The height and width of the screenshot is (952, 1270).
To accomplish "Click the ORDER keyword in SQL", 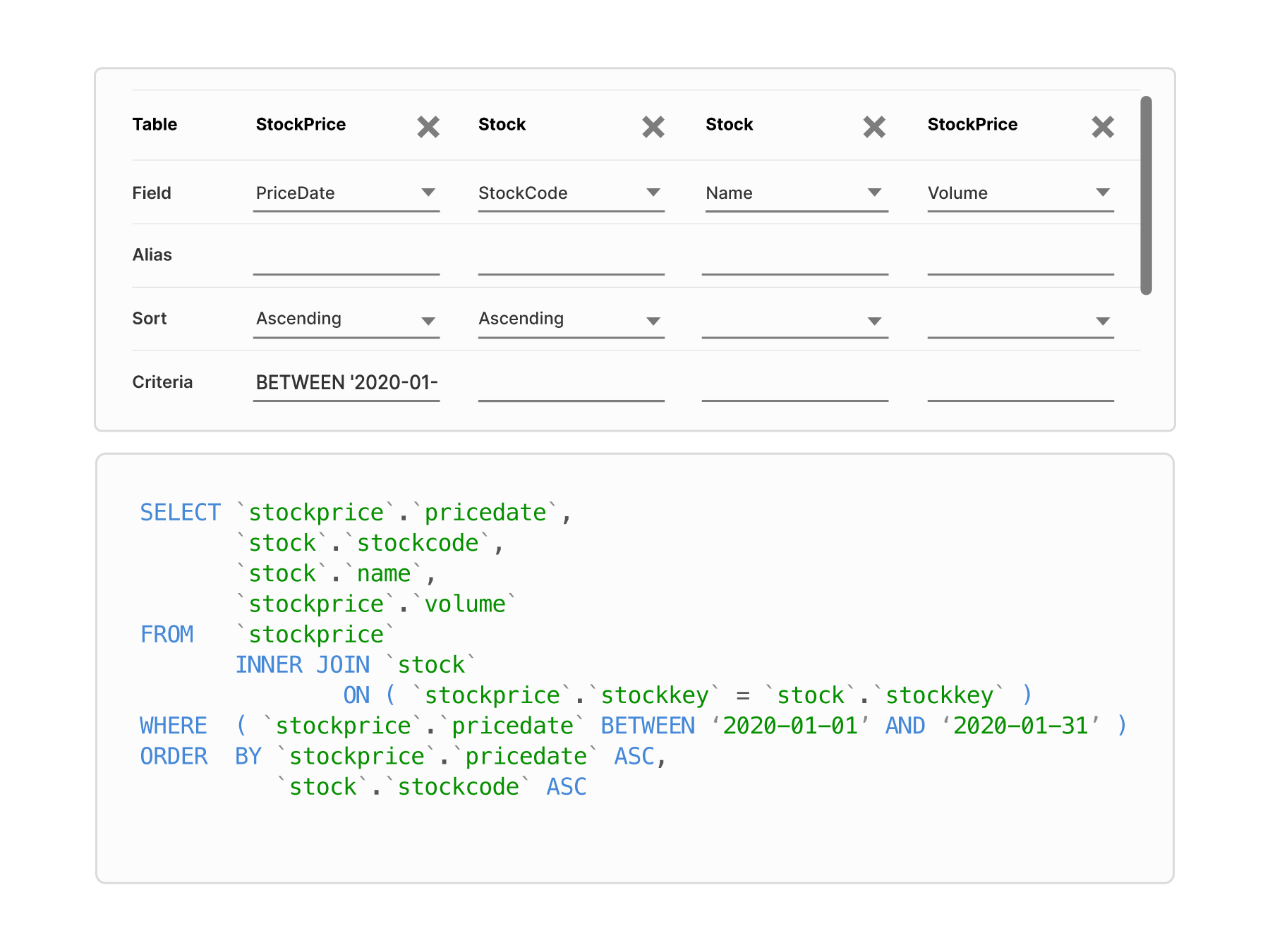I will pos(174,756).
